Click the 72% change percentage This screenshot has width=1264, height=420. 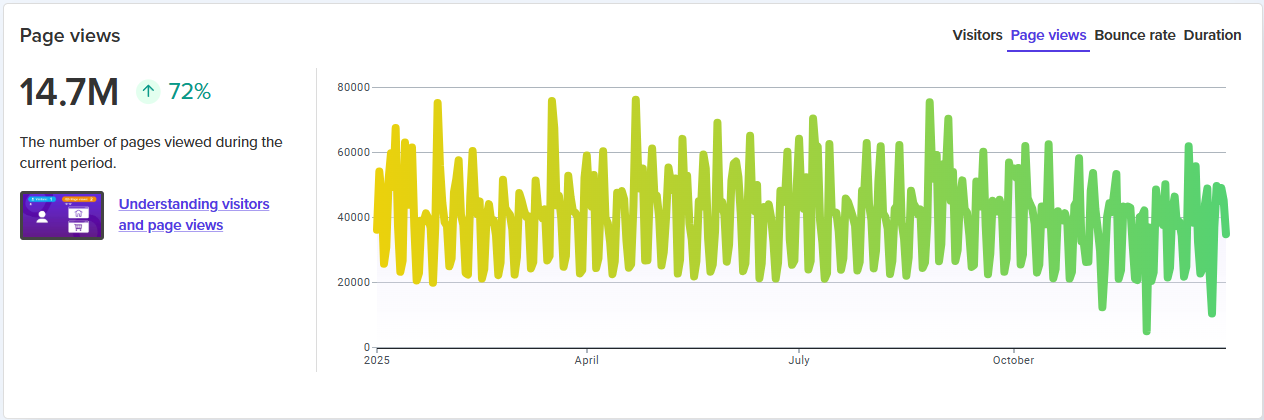189,92
